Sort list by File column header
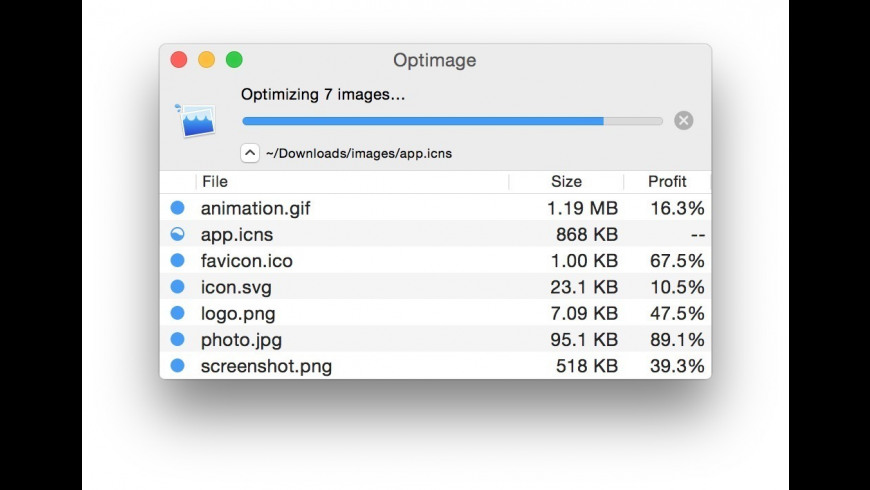 [215, 181]
